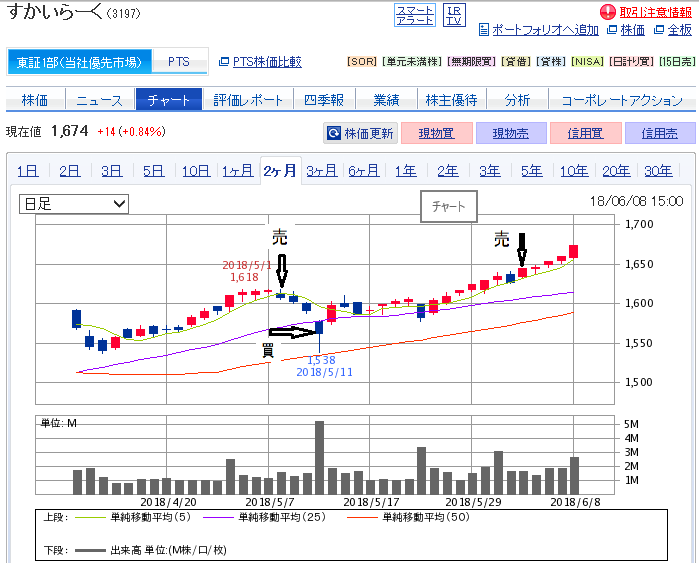Click the red trading caution warning icon

[x=608, y=12]
